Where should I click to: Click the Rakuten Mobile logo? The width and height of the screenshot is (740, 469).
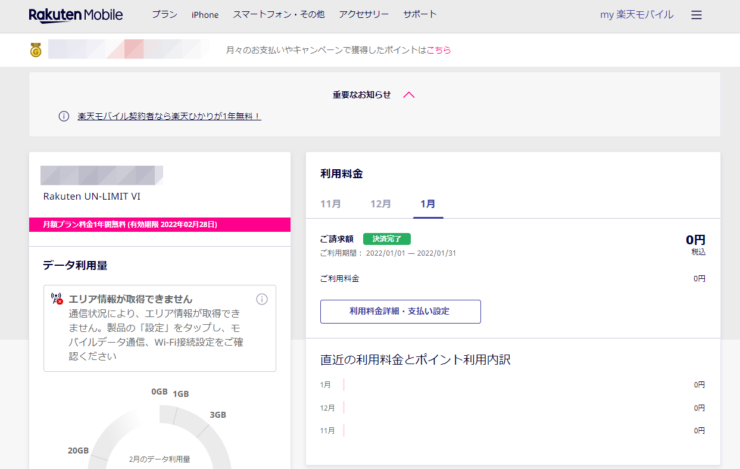(76, 15)
